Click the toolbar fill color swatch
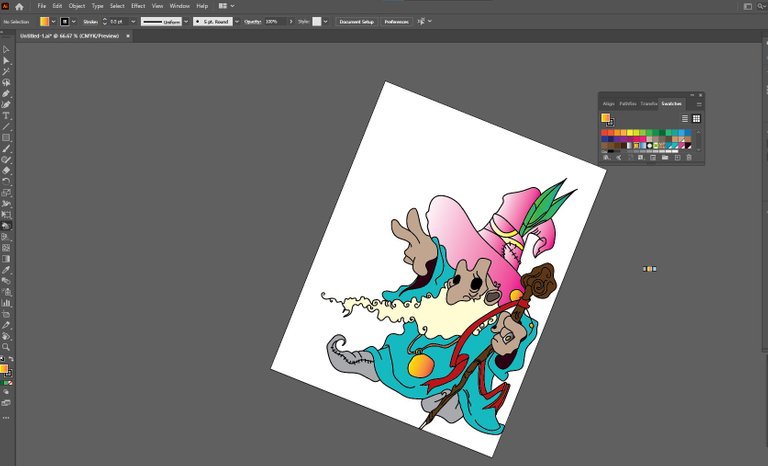Image resolution: width=768 pixels, height=466 pixels. 3,368
